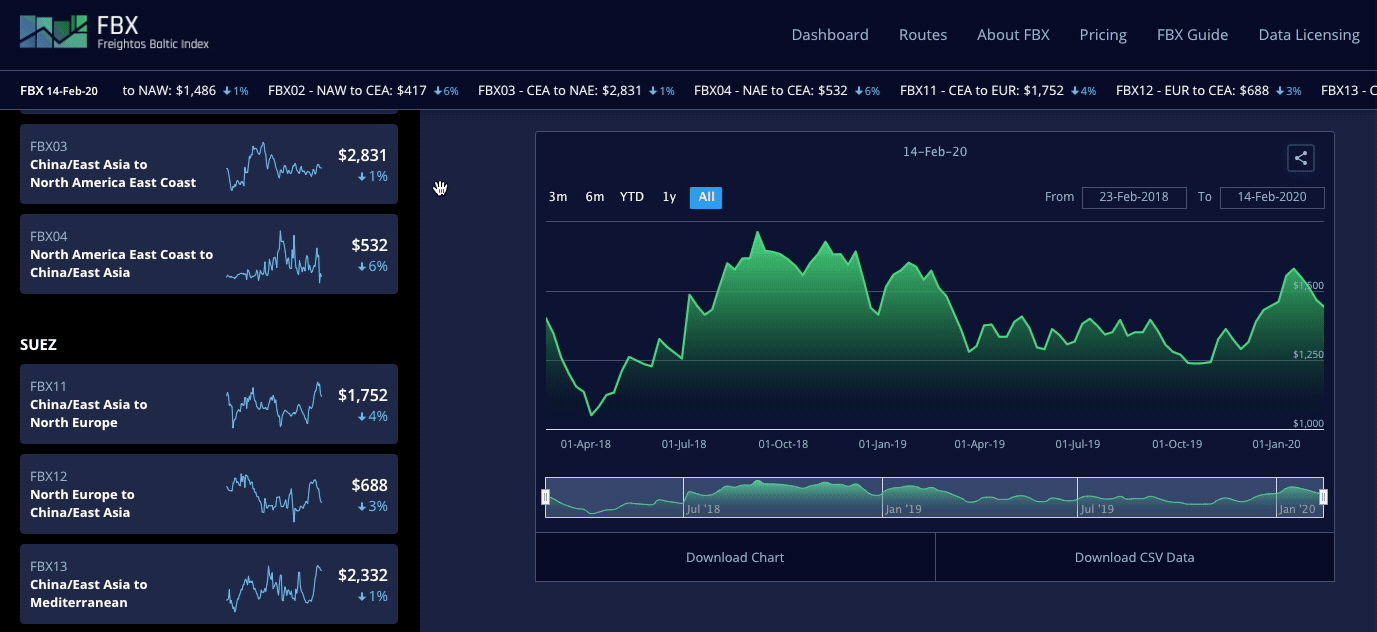Click the Jul '18 navigator label
The image size is (1377, 632).
tap(703, 509)
